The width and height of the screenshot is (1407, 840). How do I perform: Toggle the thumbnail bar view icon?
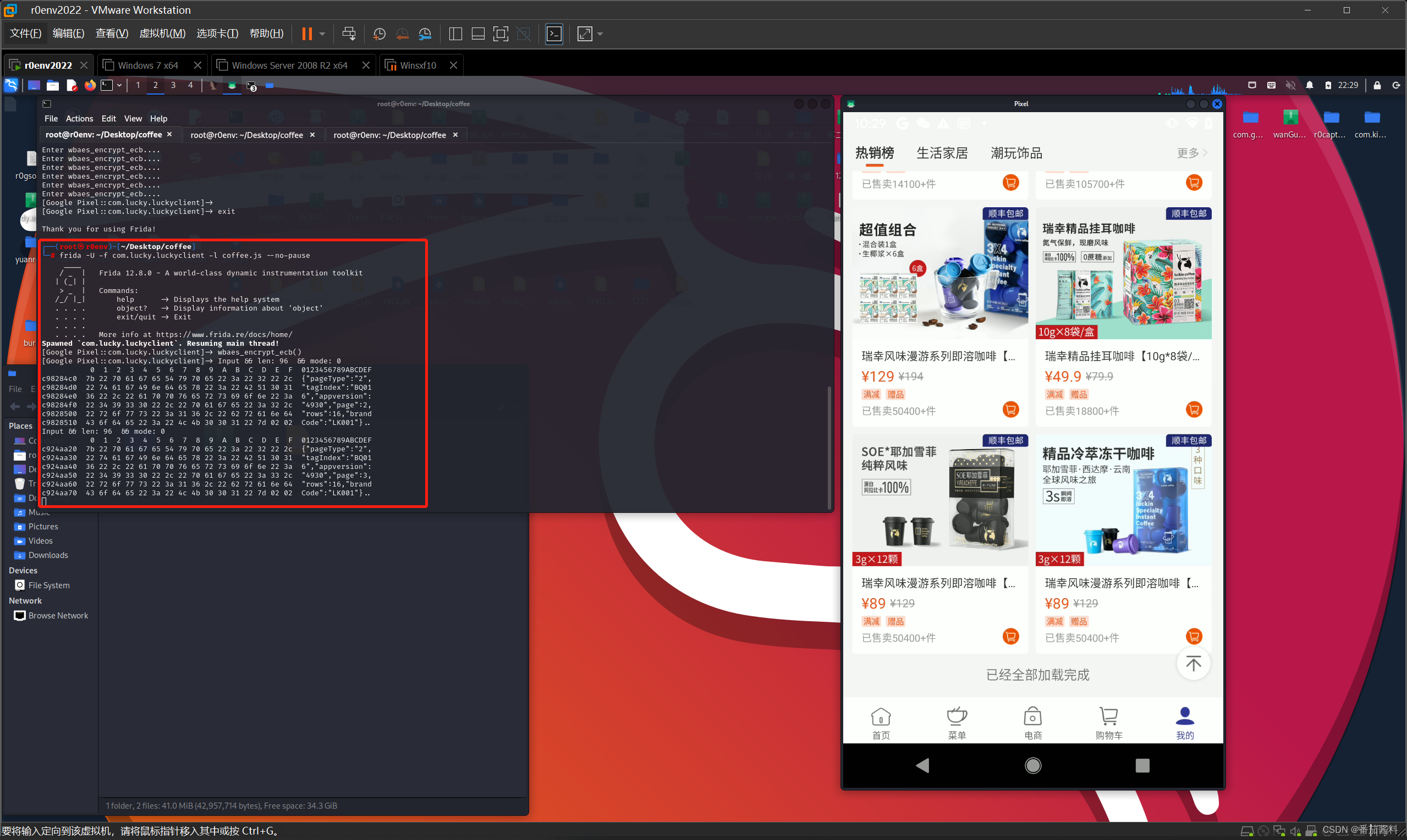pyautogui.click(x=478, y=34)
